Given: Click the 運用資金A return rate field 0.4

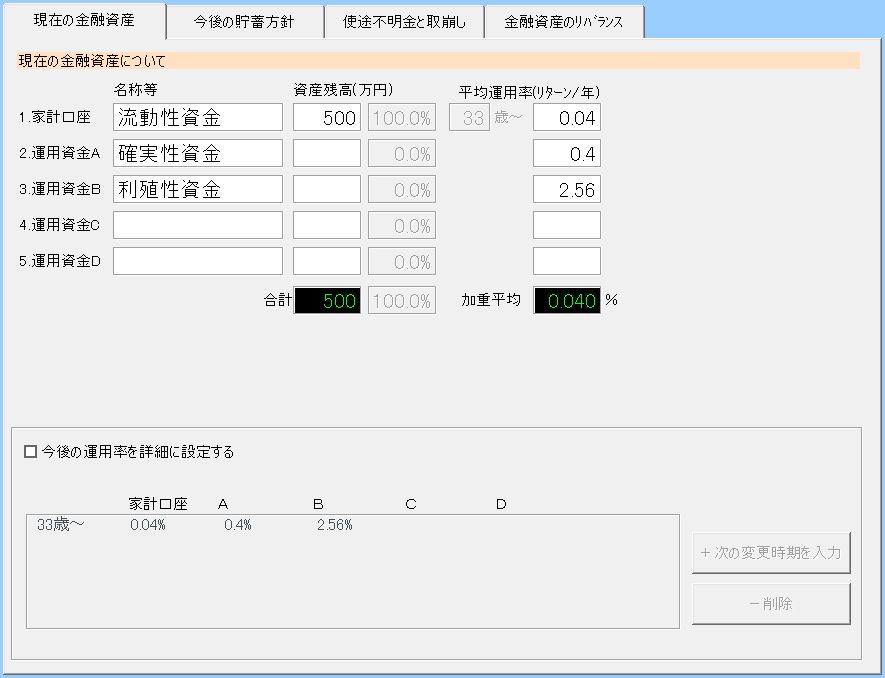Looking at the screenshot, I should click(x=566, y=154).
